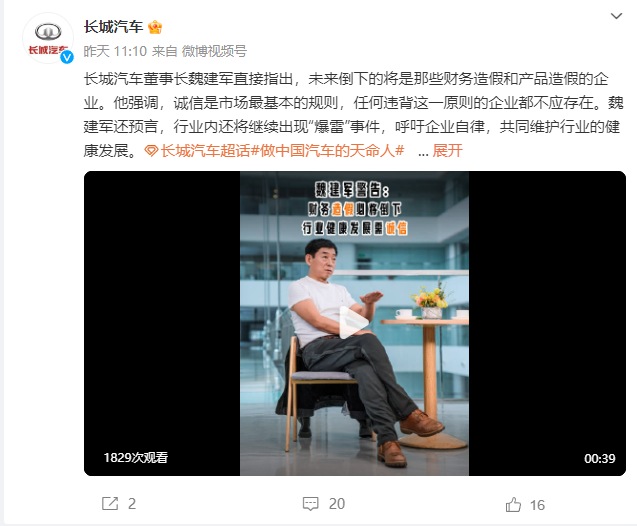Screen dimensions: 637x526
Task: Click the repost count 2
Action: tap(132, 504)
